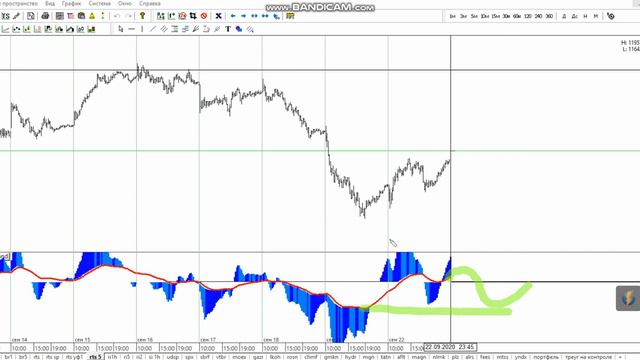
Task: Switch to the udsp tab
Action: click(173, 357)
